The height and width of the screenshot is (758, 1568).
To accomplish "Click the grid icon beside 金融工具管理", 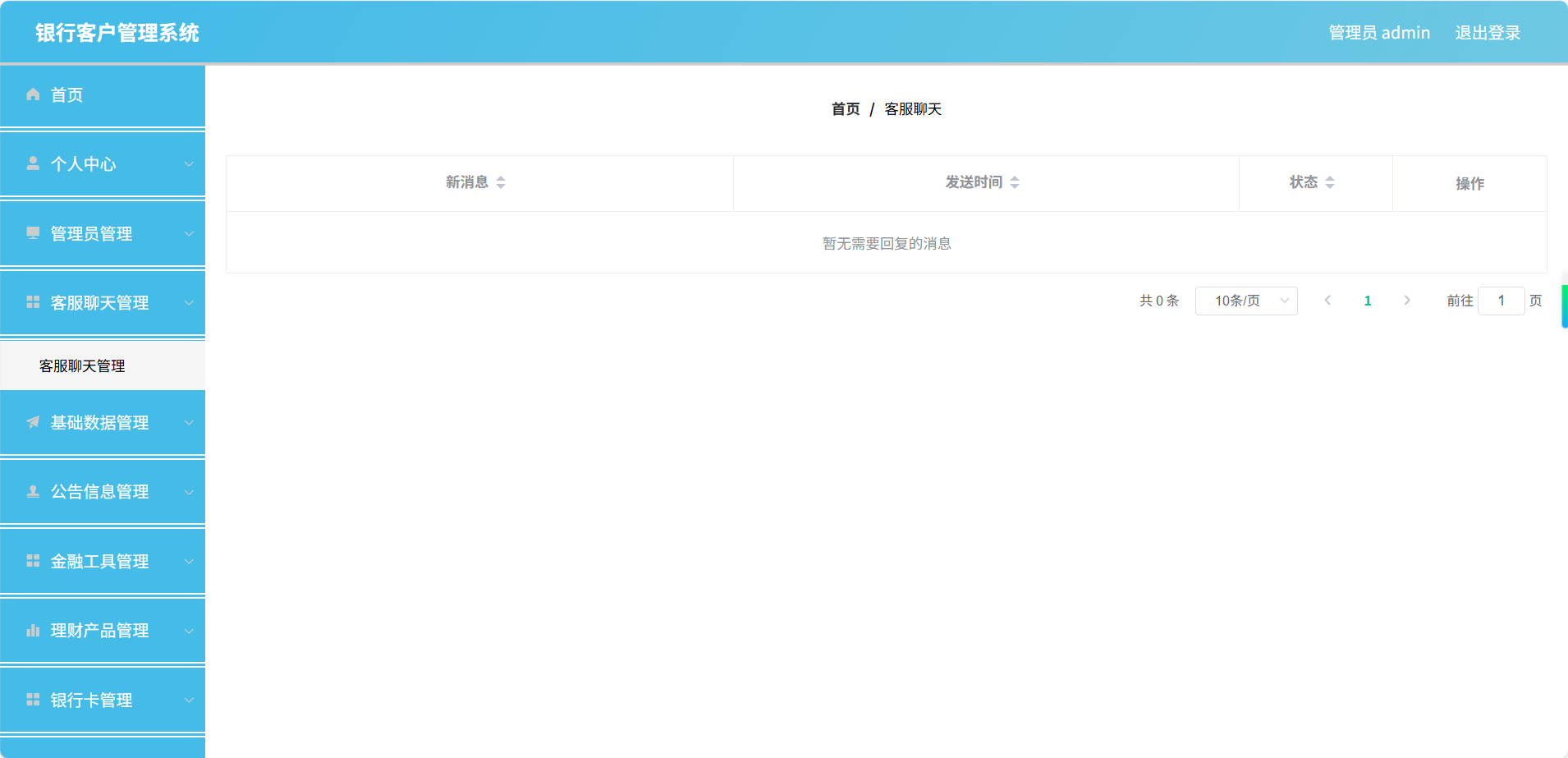I will 33,561.
